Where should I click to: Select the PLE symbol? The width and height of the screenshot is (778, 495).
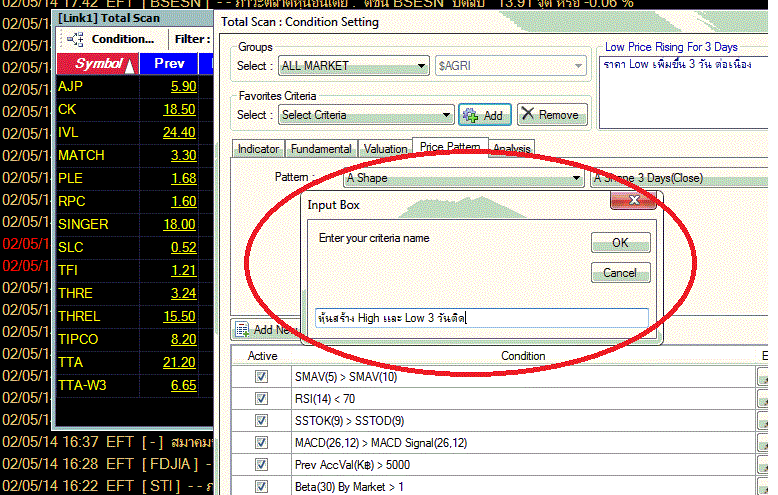70,178
